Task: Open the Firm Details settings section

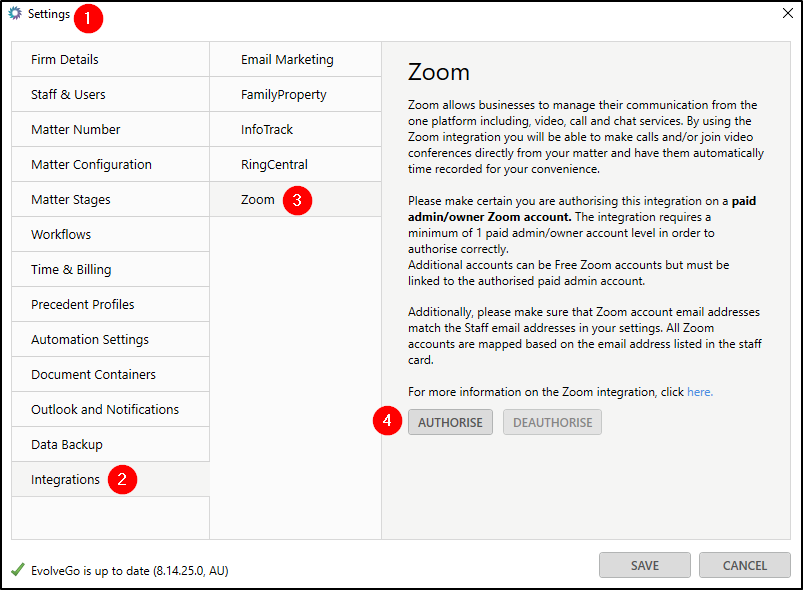Action: (110, 59)
